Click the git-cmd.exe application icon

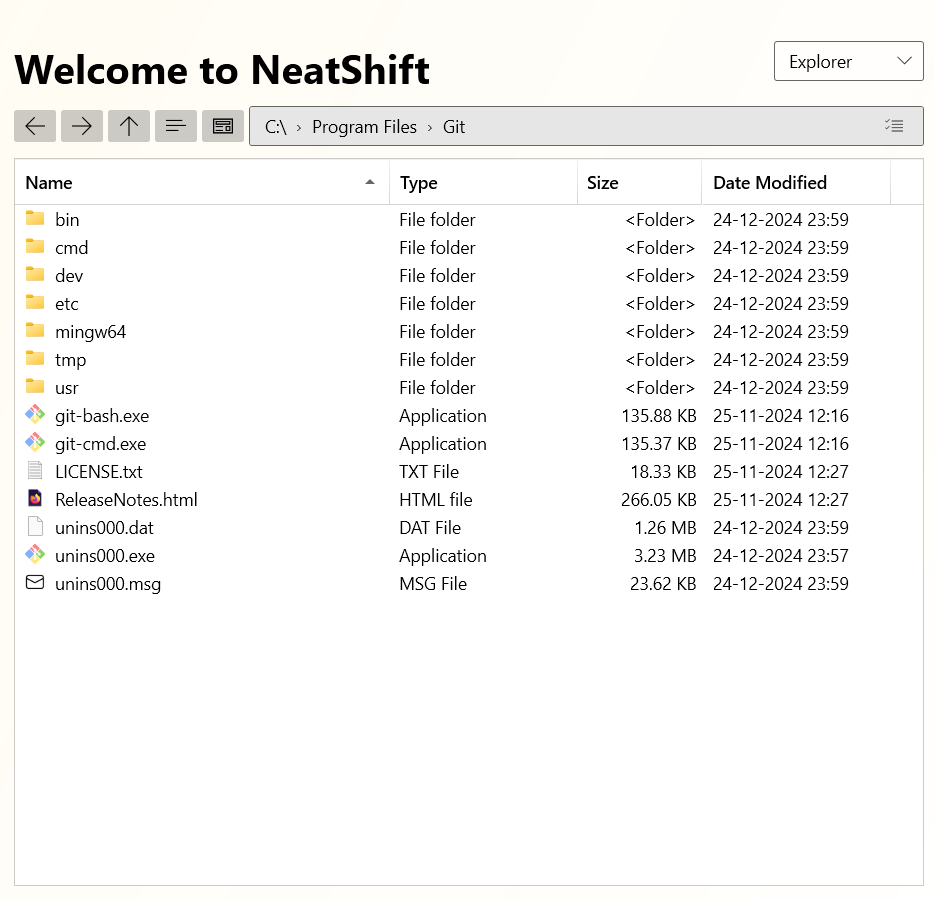click(34, 443)
